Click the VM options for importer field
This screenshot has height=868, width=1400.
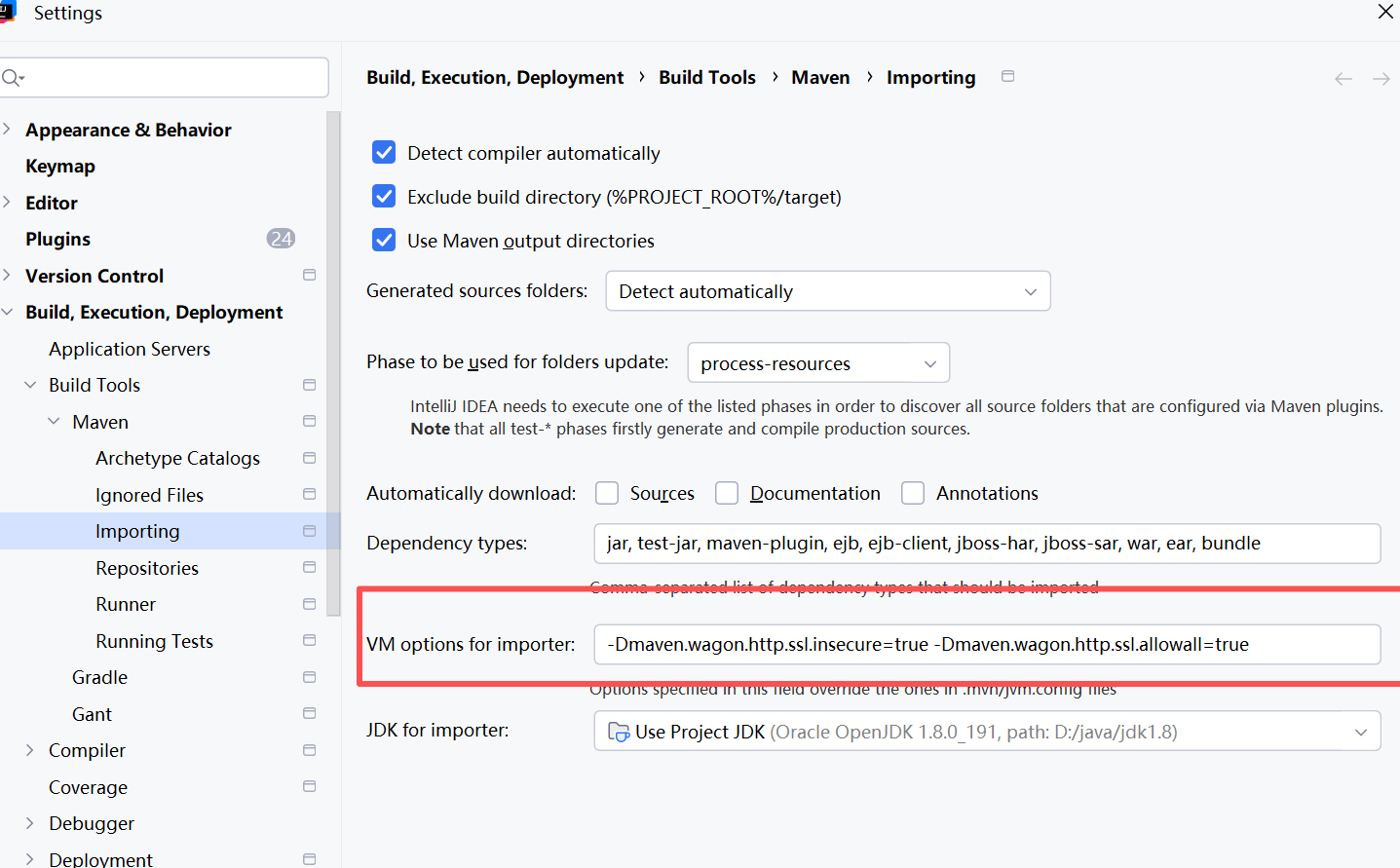point(987,644)
